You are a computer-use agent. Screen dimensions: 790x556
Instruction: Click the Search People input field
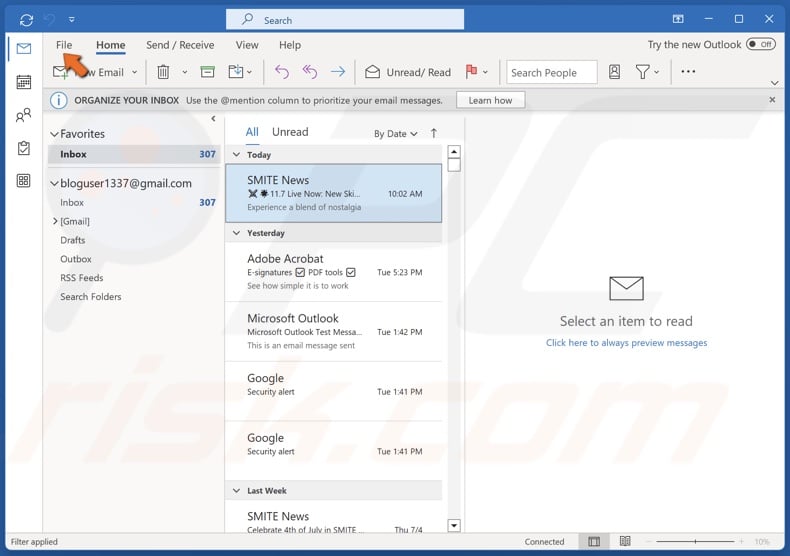pyautogui.click(x=552, y=73)
